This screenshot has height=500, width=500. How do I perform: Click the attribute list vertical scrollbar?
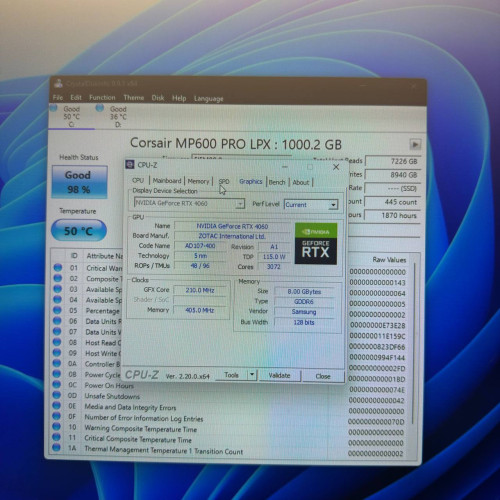tap(414, 343)
